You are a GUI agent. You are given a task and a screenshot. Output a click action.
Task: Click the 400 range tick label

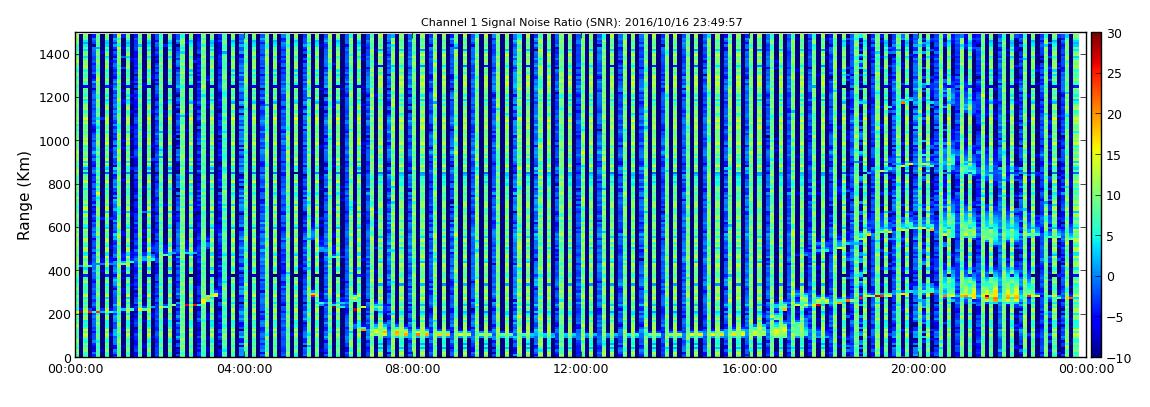pos(59,271)
